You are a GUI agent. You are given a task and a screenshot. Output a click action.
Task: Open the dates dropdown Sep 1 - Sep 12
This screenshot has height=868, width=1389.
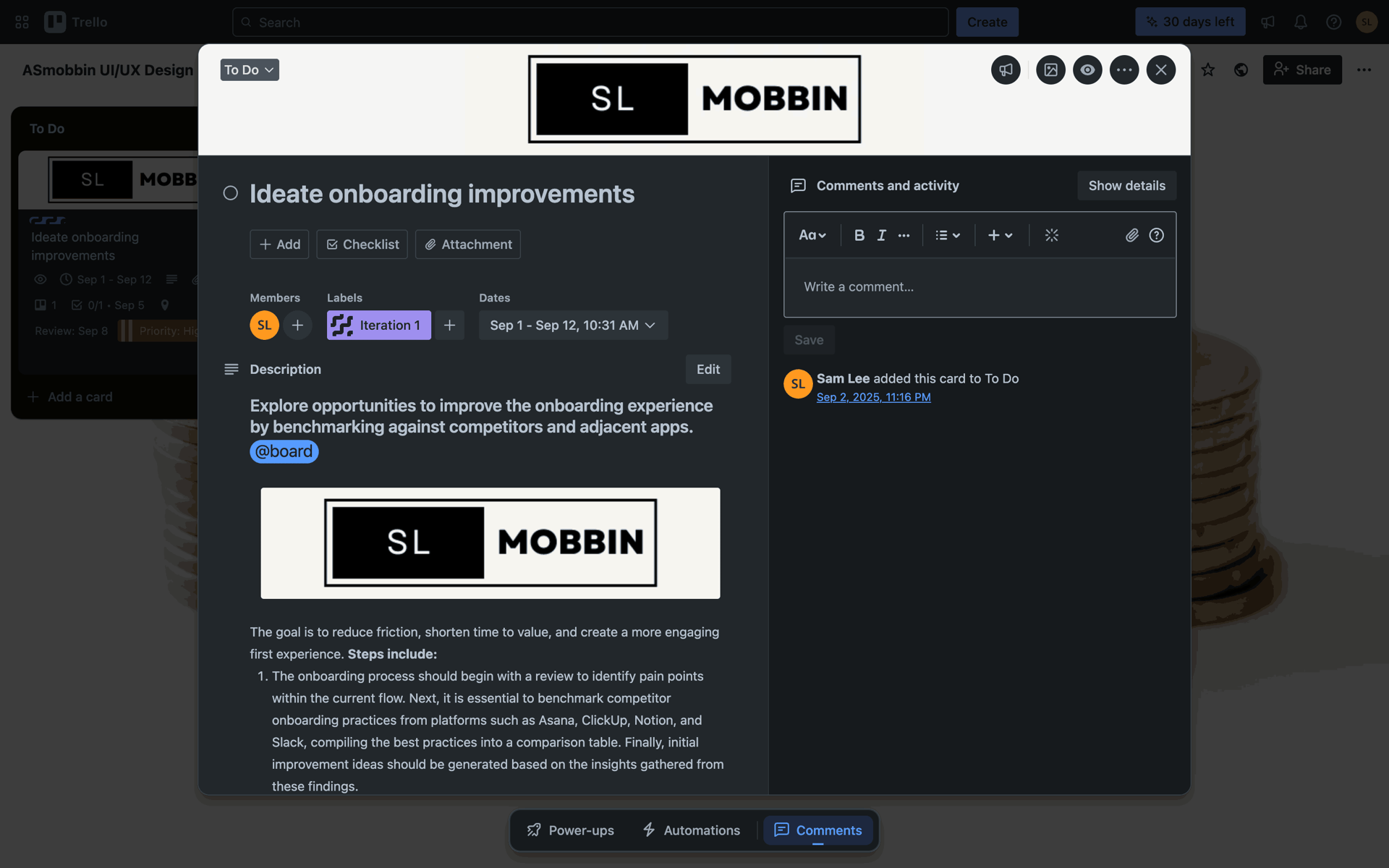[573, 325]
